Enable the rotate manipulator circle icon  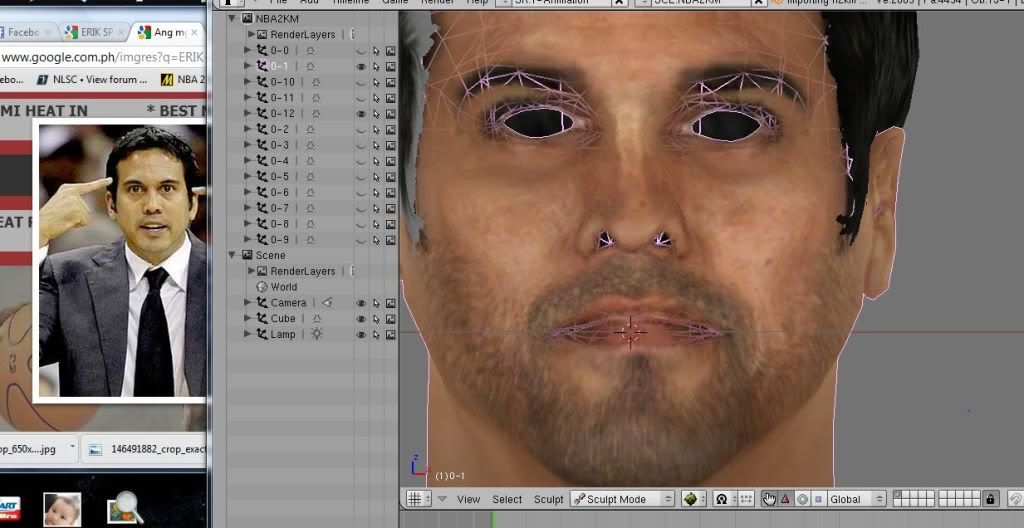click(802, 499)
